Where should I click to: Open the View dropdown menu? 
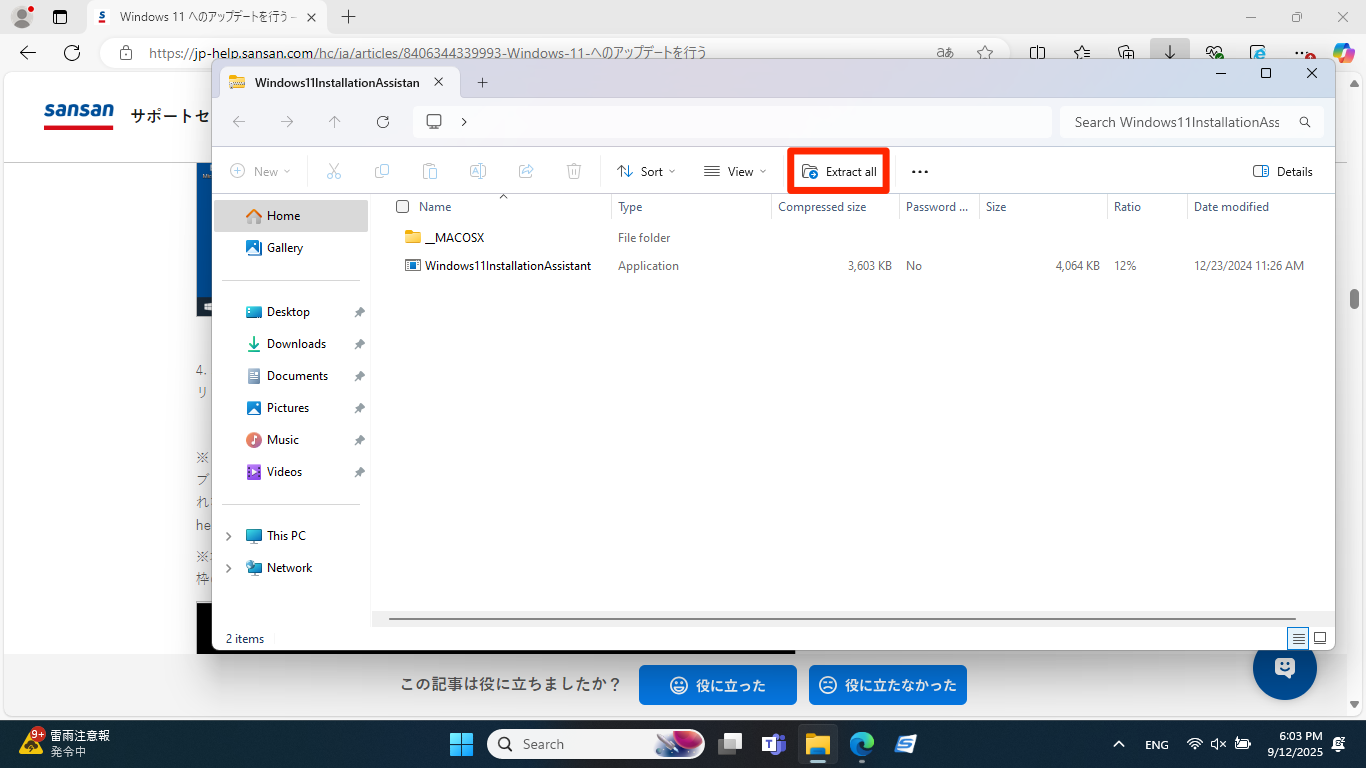tap(735, 172)
